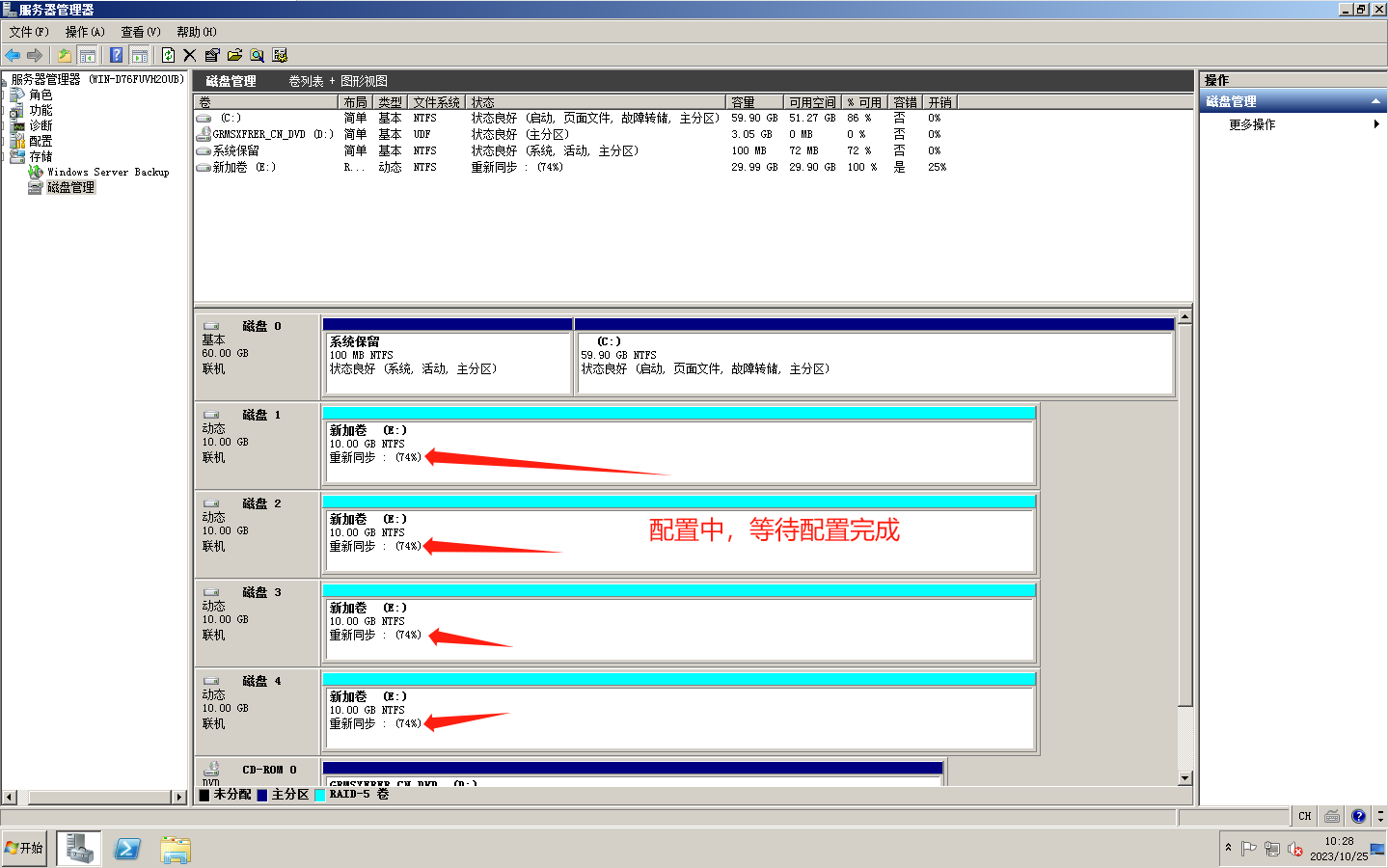This screenshot has height=868, width=1388.
Task: Click the DVD icon of GRMSXFRER_CN_DVD row
Action: click(x=204, y=134)
